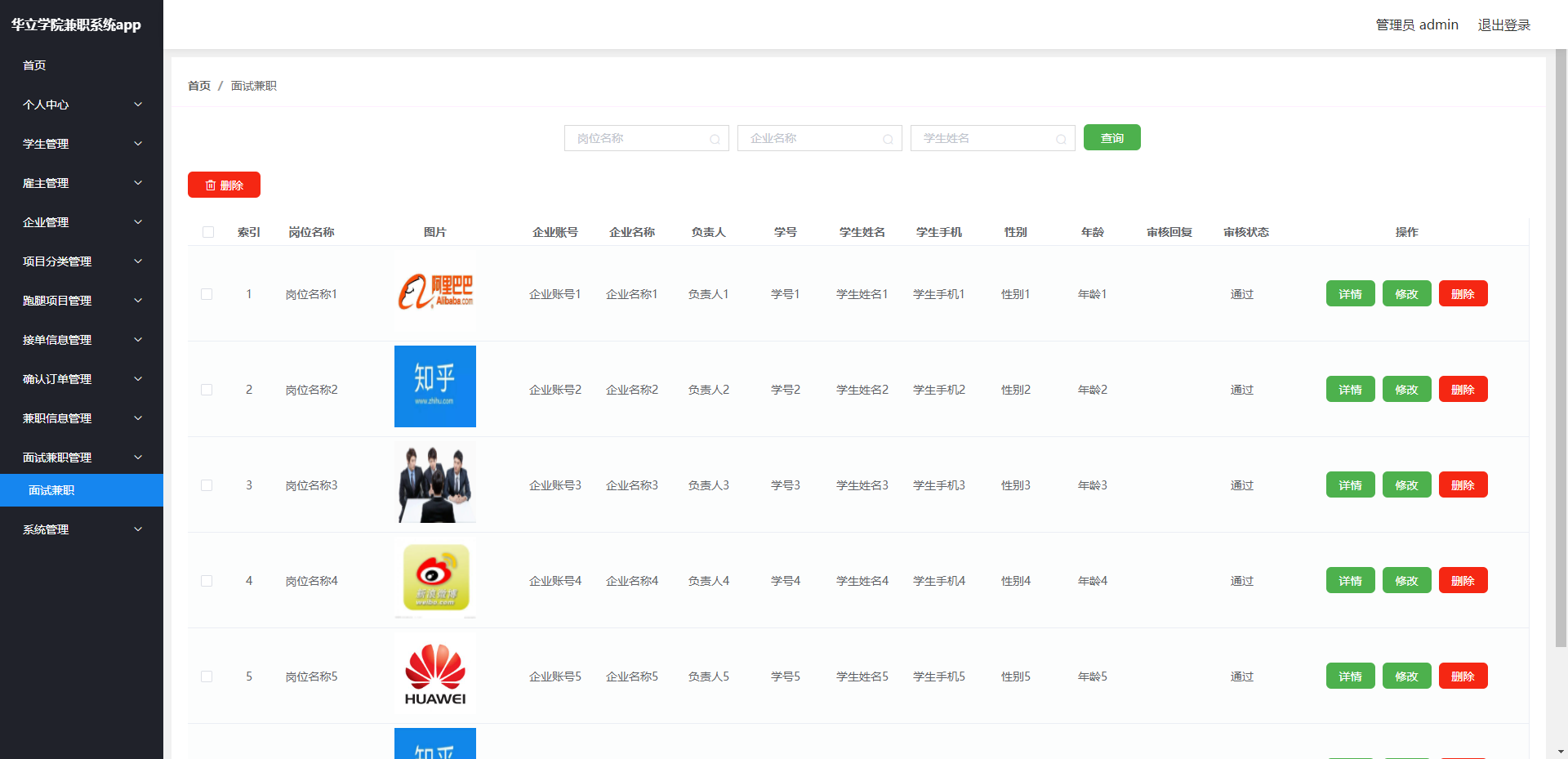Open the Weibo logo image in row 4
Image resolution: width=1568 pixels, height=759 pixels.
(434, 580)
